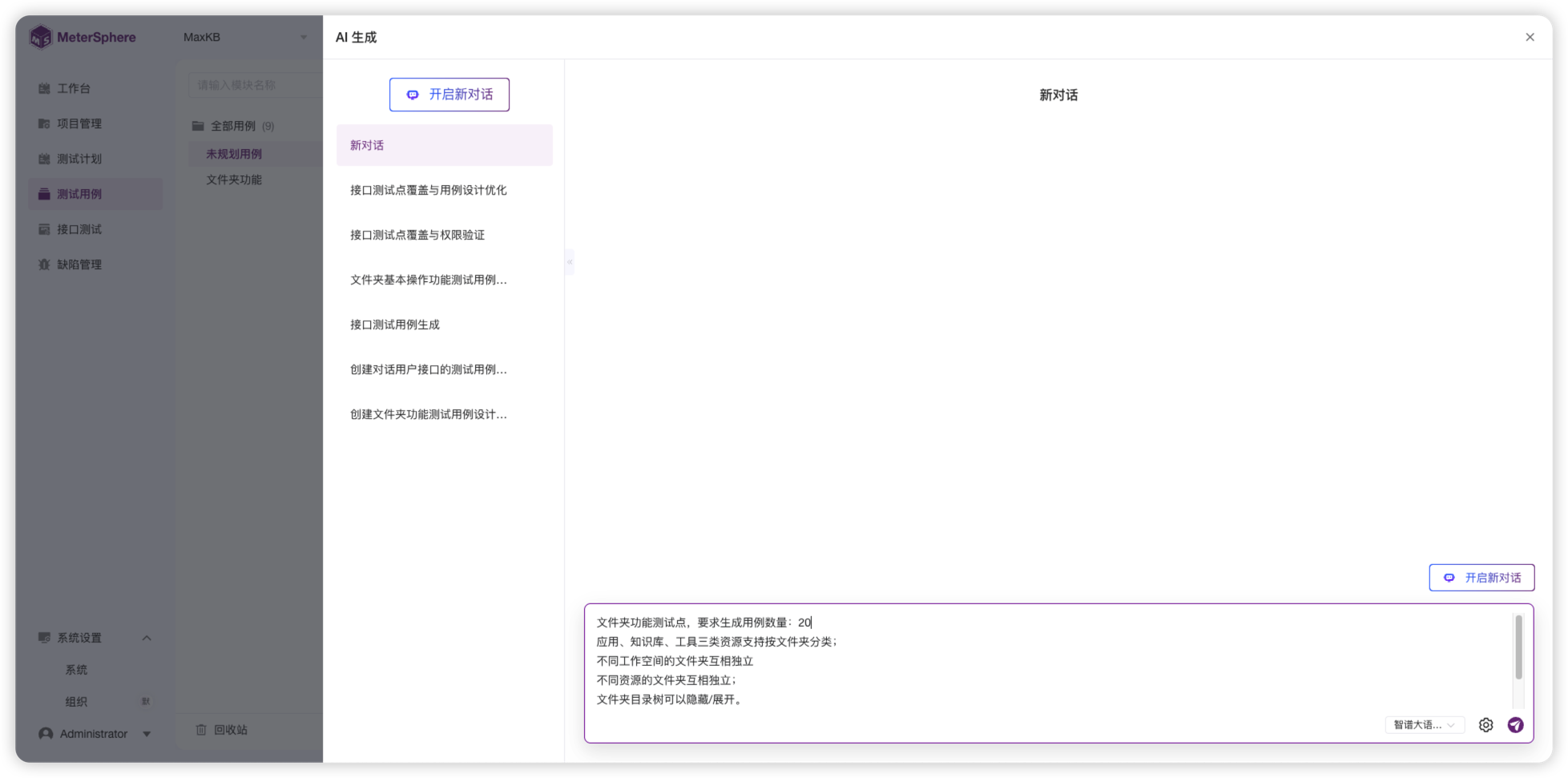1568x778 pixels.
Task: Open AI model settings via the gear icon
Action: pos(1485,724)
